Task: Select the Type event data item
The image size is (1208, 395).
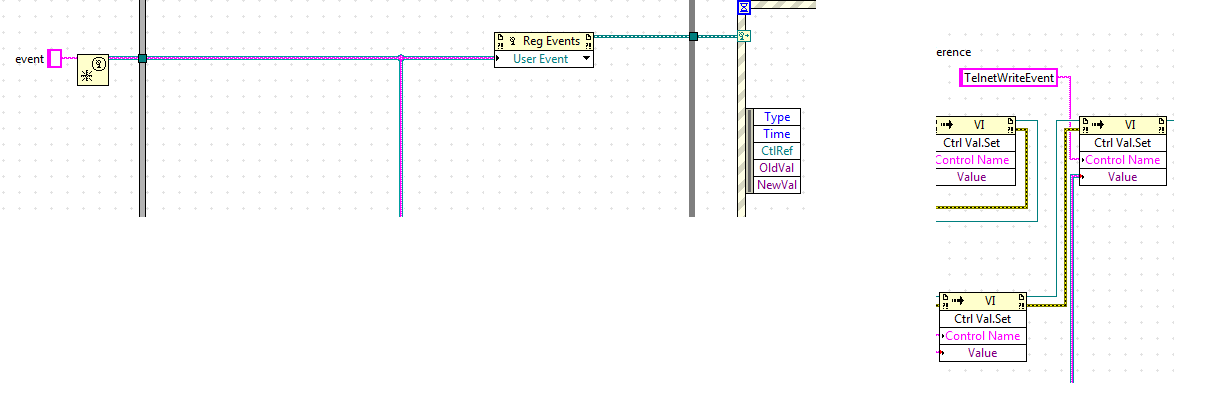Action: tap(777, 117)
